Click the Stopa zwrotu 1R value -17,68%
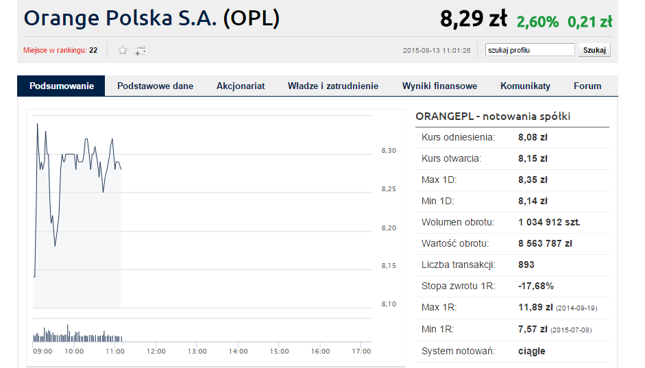 point(536,286)
